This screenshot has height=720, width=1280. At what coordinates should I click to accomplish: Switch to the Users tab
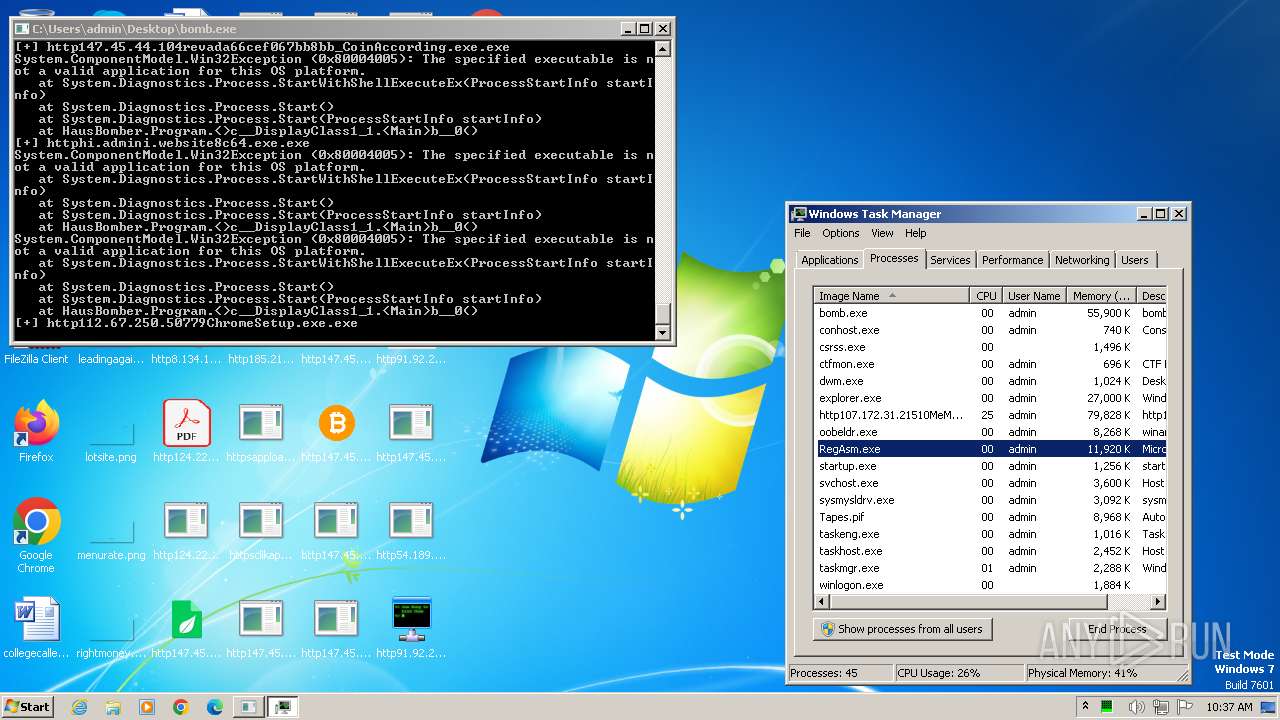pyautogui.click(x=1135, y=260)
